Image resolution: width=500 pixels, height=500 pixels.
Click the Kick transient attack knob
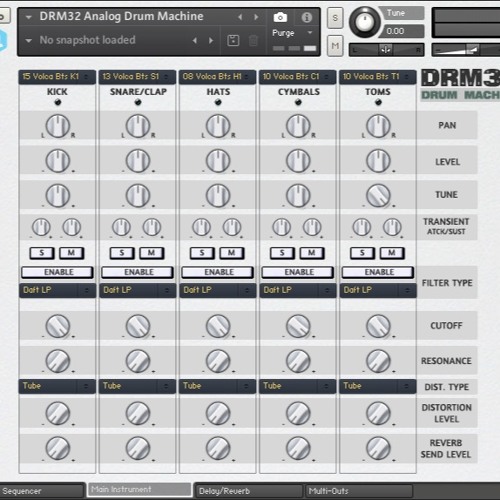click(x=41, y=227)
